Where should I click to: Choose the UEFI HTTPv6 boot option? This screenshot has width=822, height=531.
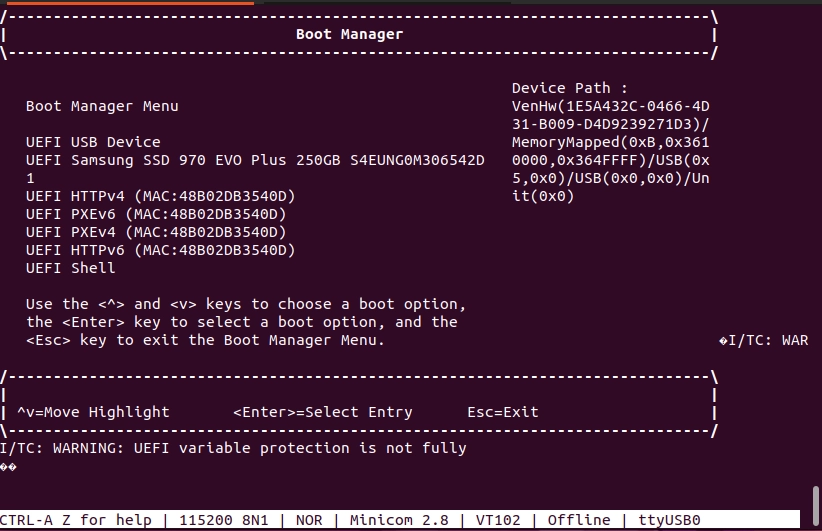click(160, 250)
